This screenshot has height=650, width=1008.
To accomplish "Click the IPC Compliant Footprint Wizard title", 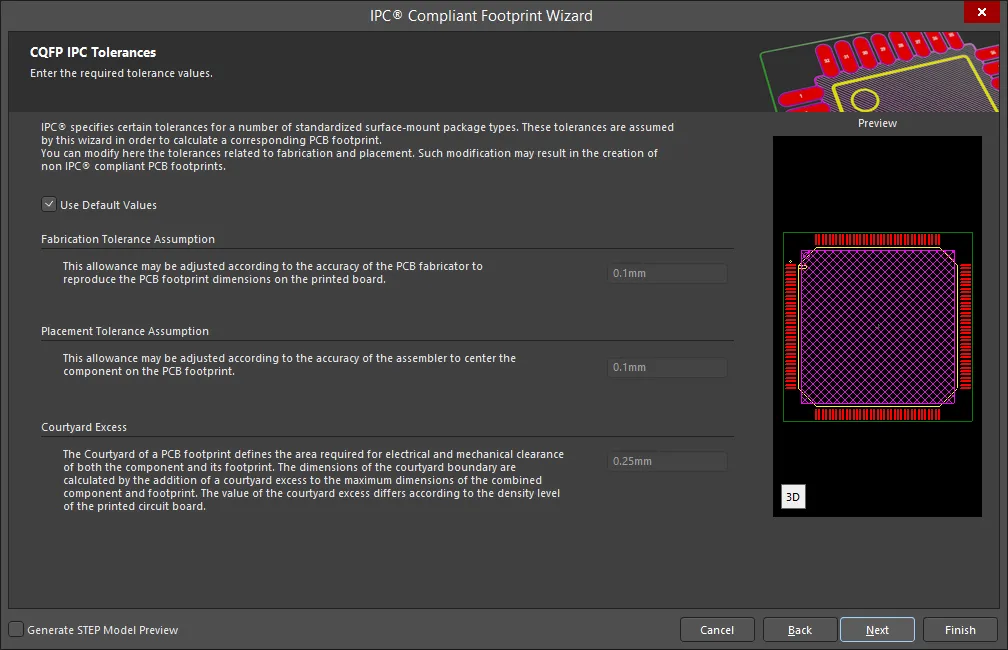I will 481,15.
